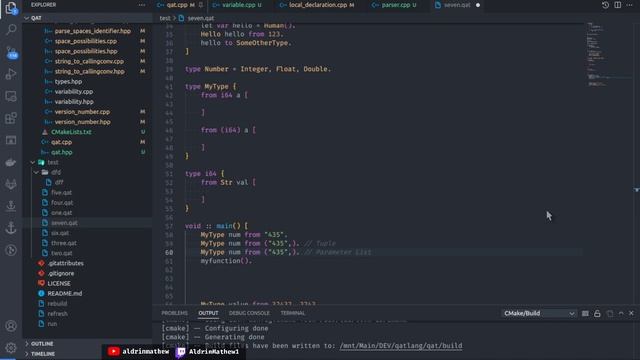Place cursor on line 60 in editor
The image size is (640, 360).
point(384,252)
